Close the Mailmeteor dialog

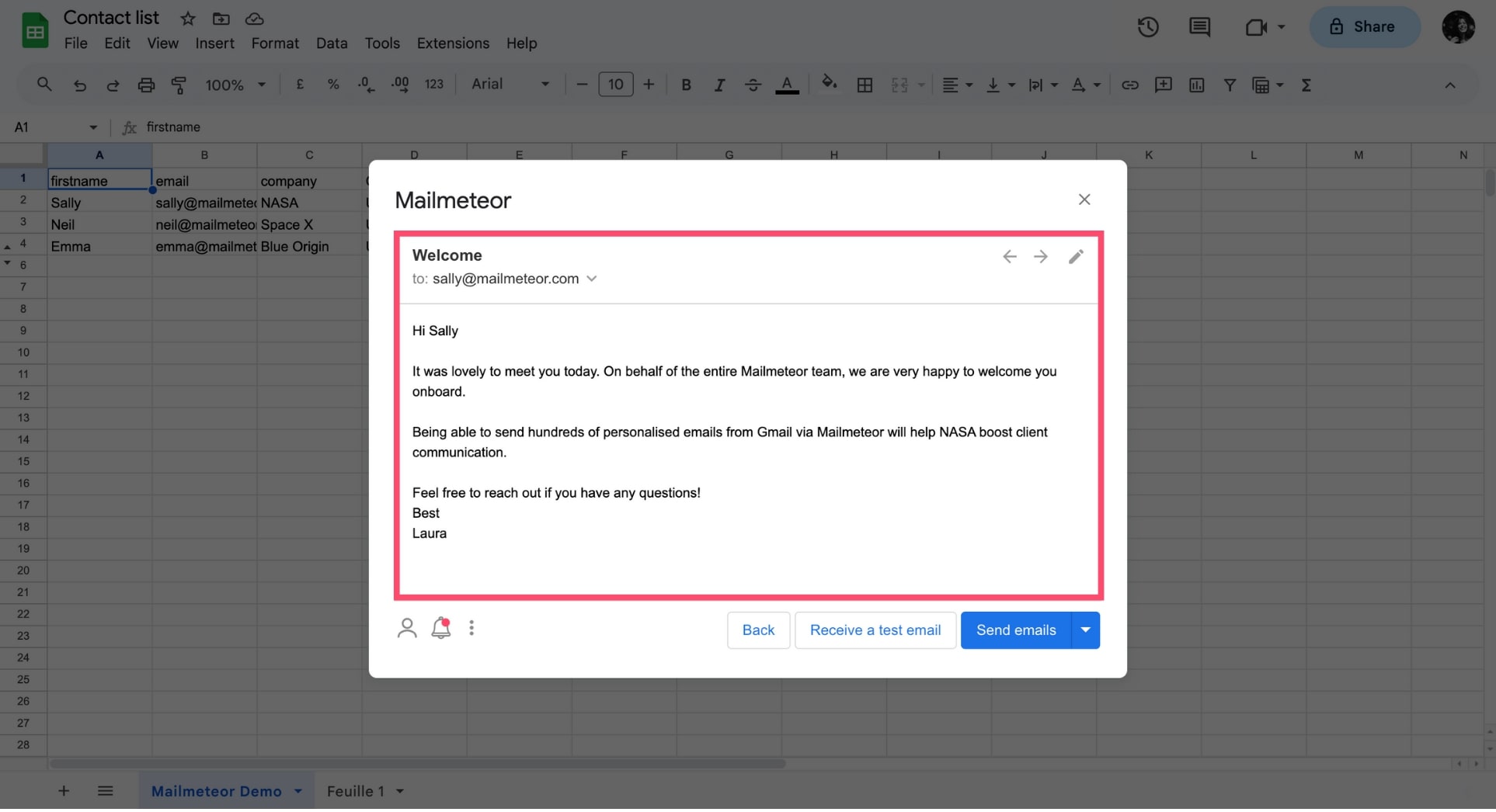tap(1084, 200)
